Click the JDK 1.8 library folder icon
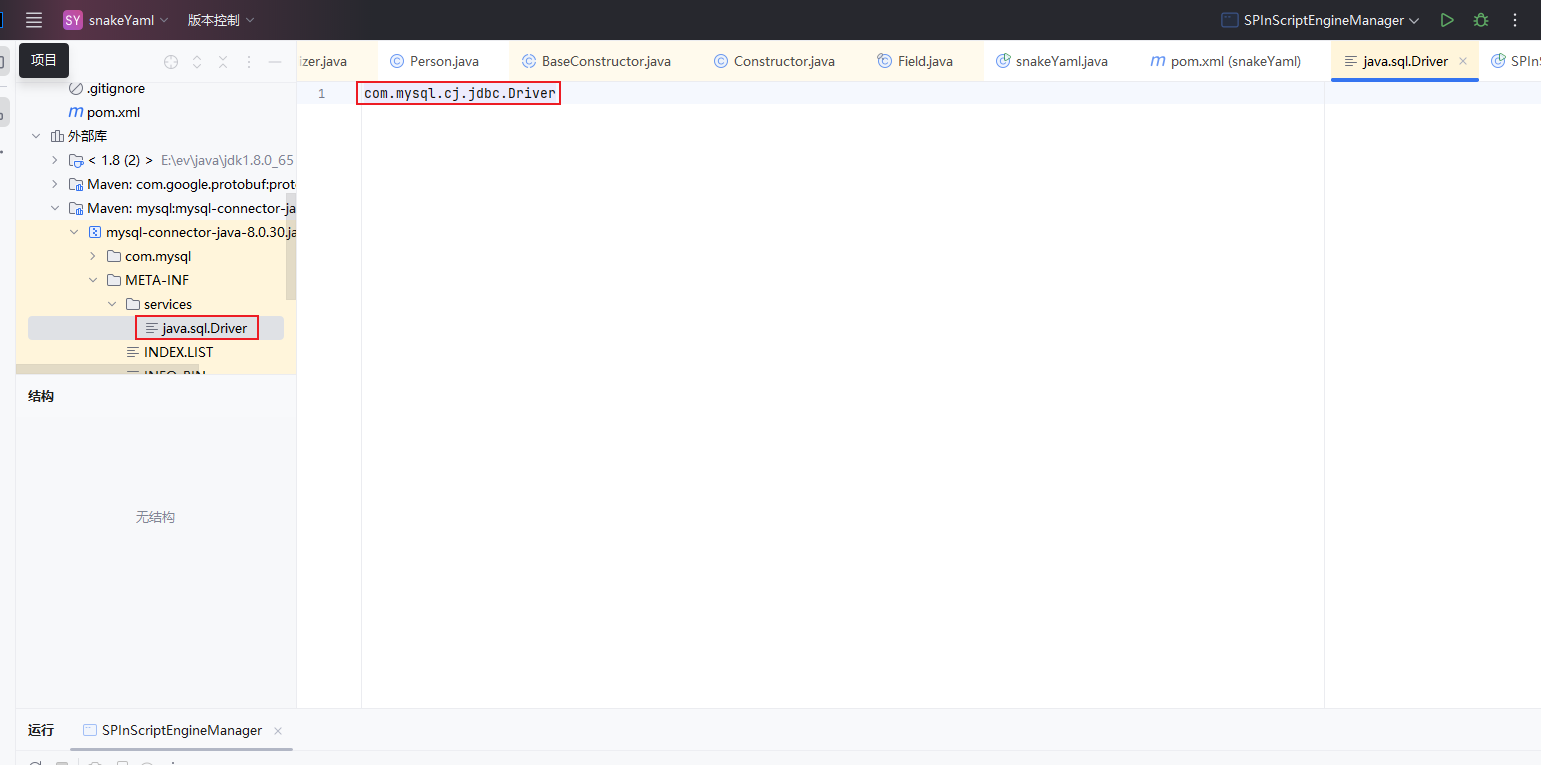Screen dimensions: 1541x765 tap(75, 160)
